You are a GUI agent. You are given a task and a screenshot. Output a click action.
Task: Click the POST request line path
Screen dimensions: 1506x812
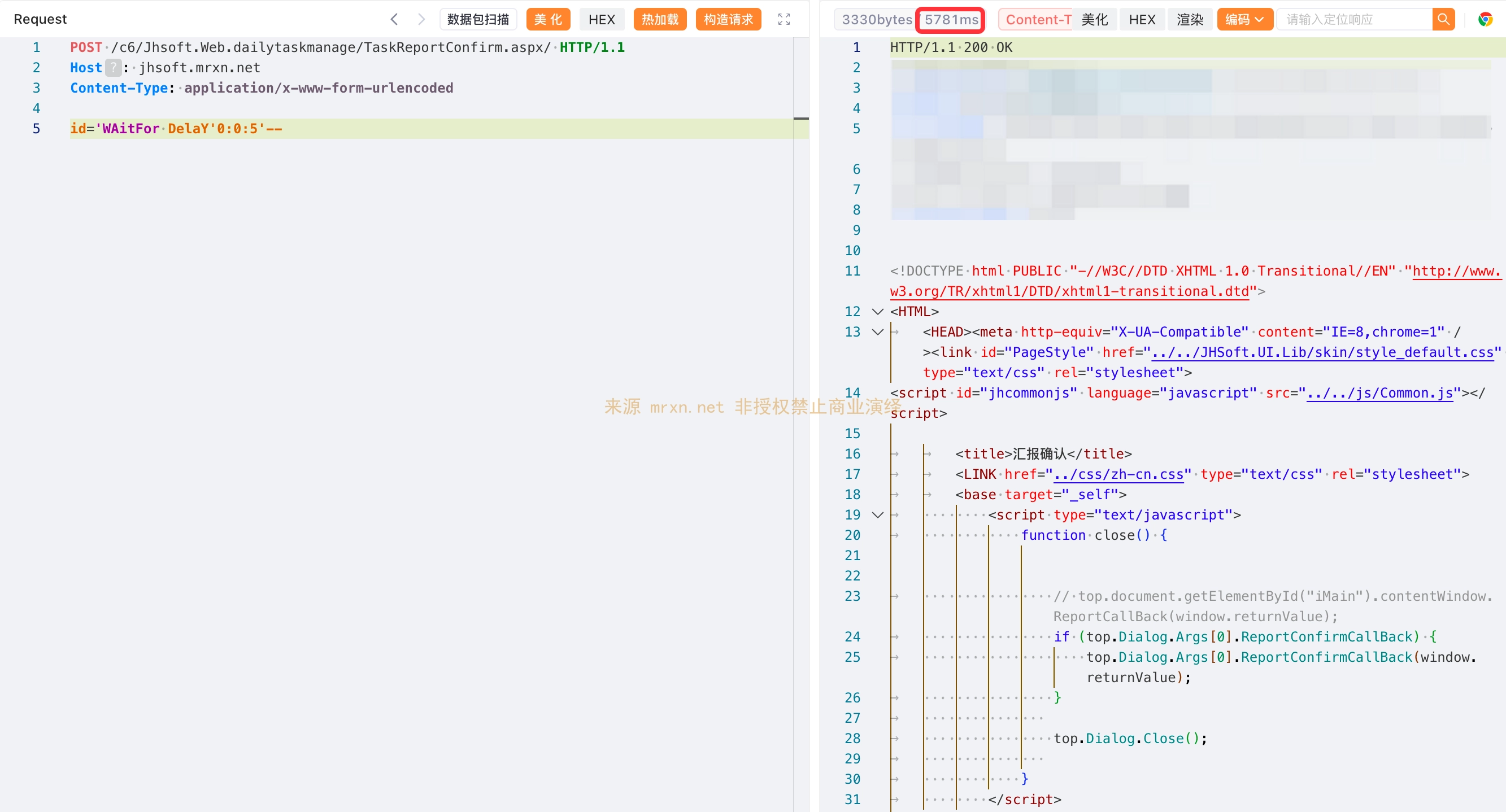pyautogui.click(x=330, y=47)
